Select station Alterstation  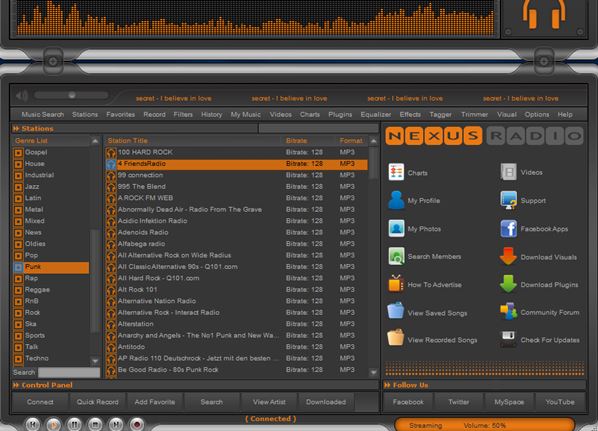[236, 324]
